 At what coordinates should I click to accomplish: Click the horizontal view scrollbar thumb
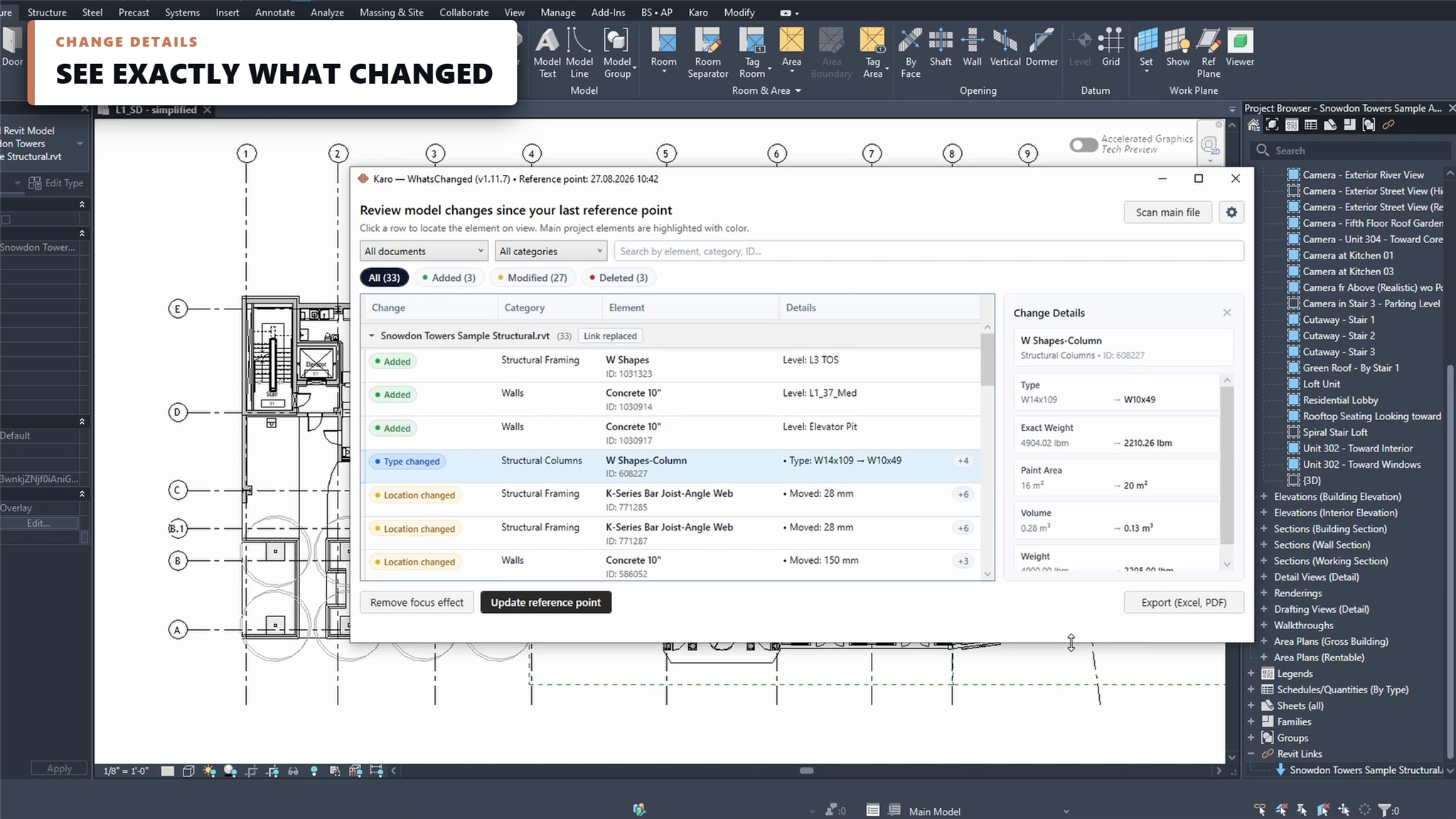(806, 771)
